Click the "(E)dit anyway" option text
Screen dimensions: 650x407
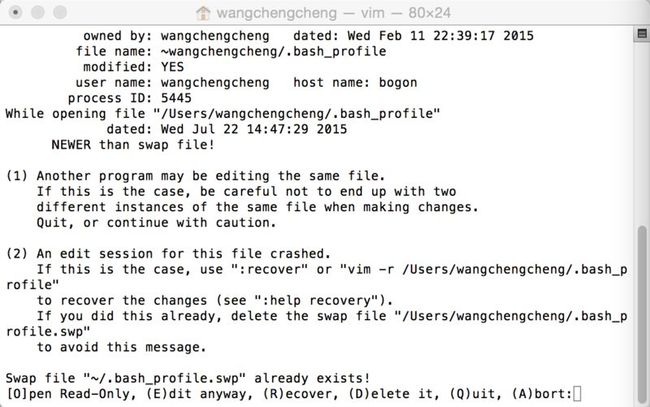[199, 394]
